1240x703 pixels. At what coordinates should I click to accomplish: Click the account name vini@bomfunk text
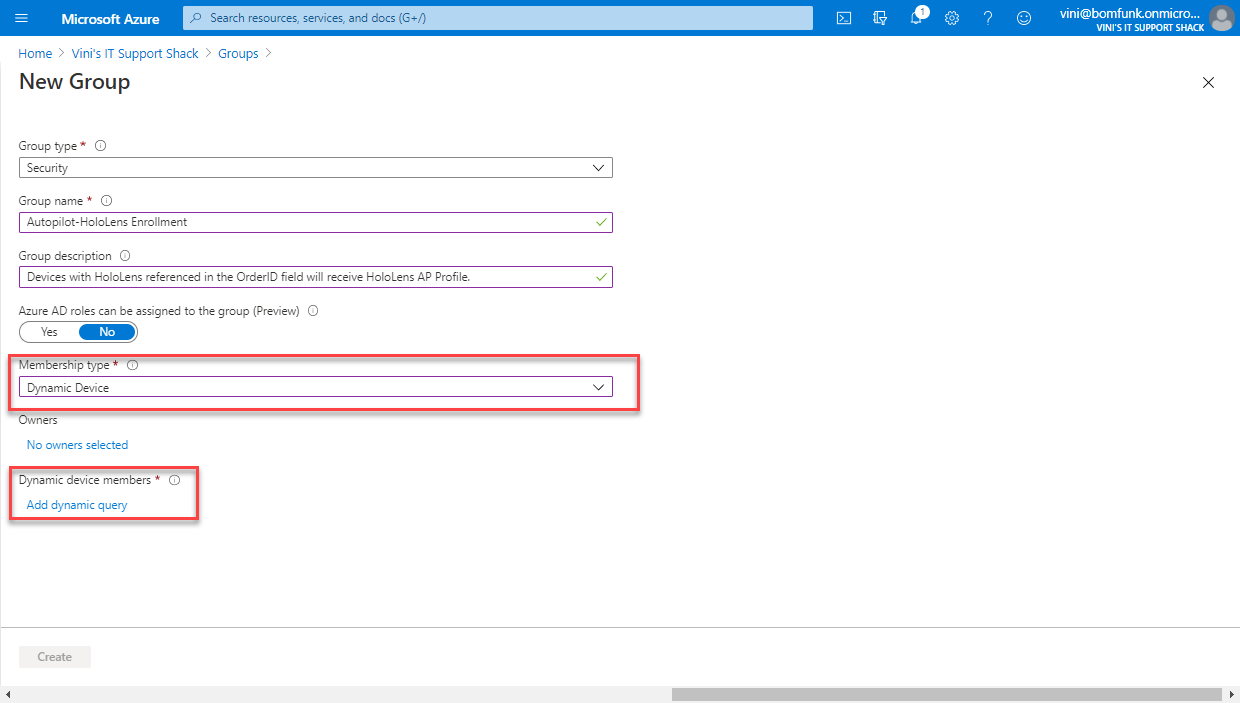click(x=1132, y=13)
